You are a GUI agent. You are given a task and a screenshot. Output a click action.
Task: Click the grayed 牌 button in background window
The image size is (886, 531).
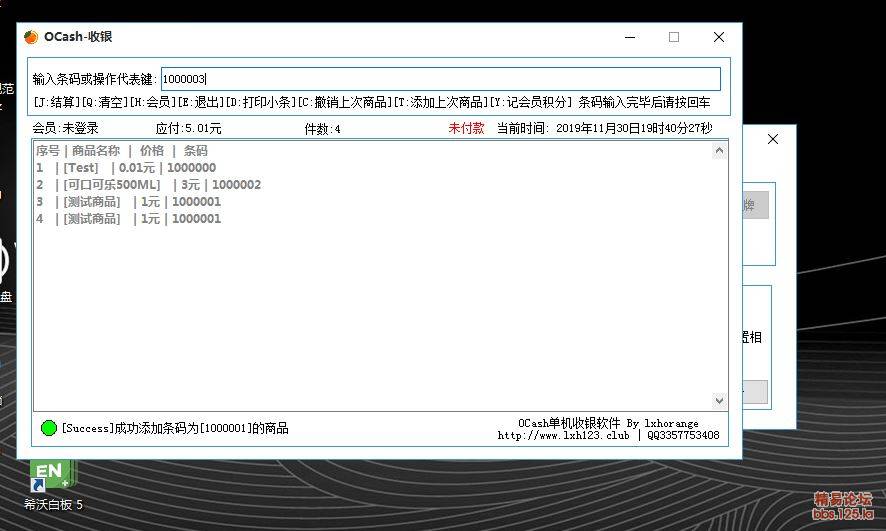click(x=755, y=205)
